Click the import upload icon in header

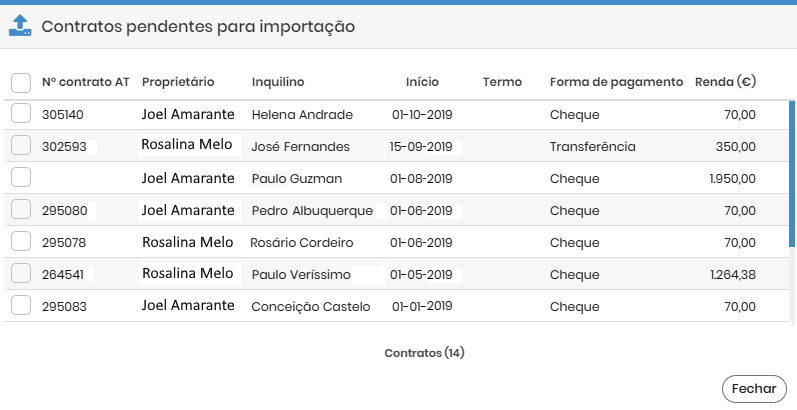pyautogui.click(x=20, y=25)
